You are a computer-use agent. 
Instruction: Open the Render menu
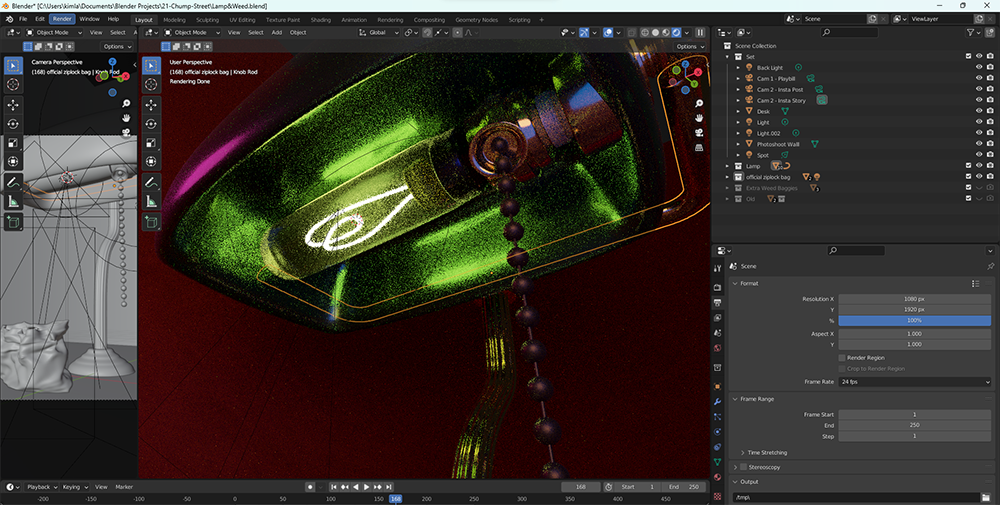[x=62, y=19]
